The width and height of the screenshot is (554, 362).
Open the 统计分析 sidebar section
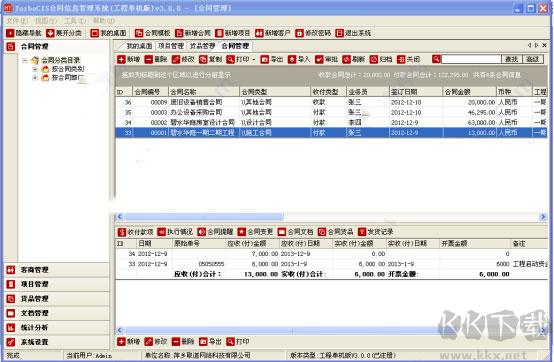tap(57, 328)
